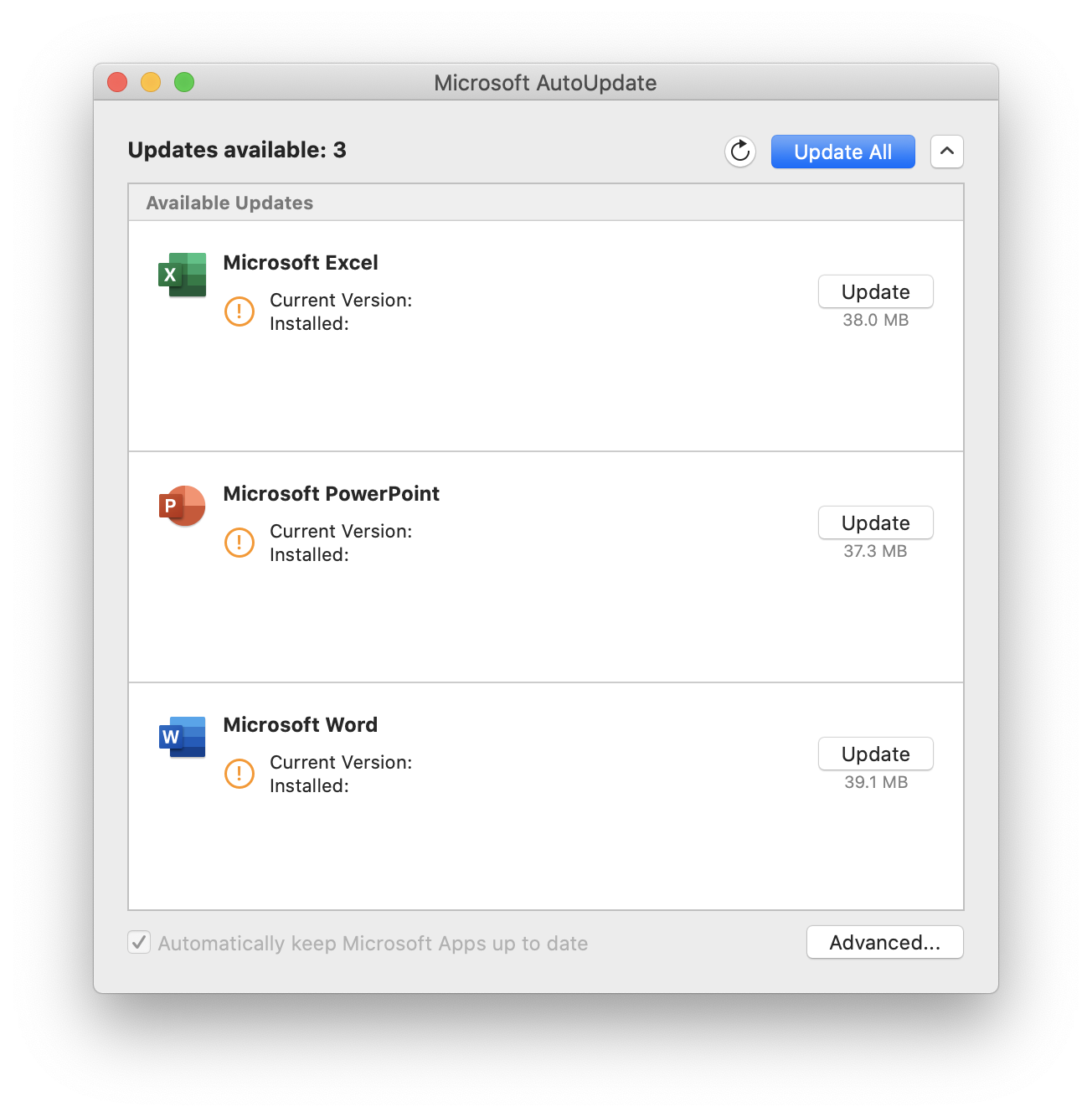Select the Microsoft PowerPoint app icon

tap(182, 505)
